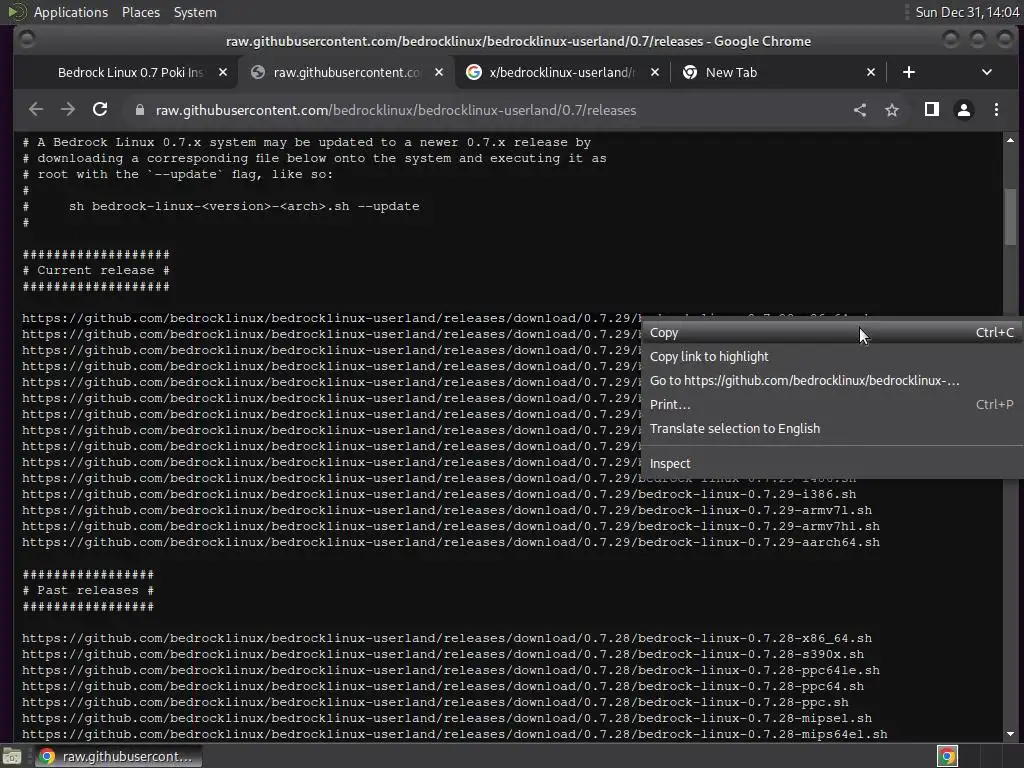Click the 0.7.28-ppc64le.sh URL line

(451, 670)
